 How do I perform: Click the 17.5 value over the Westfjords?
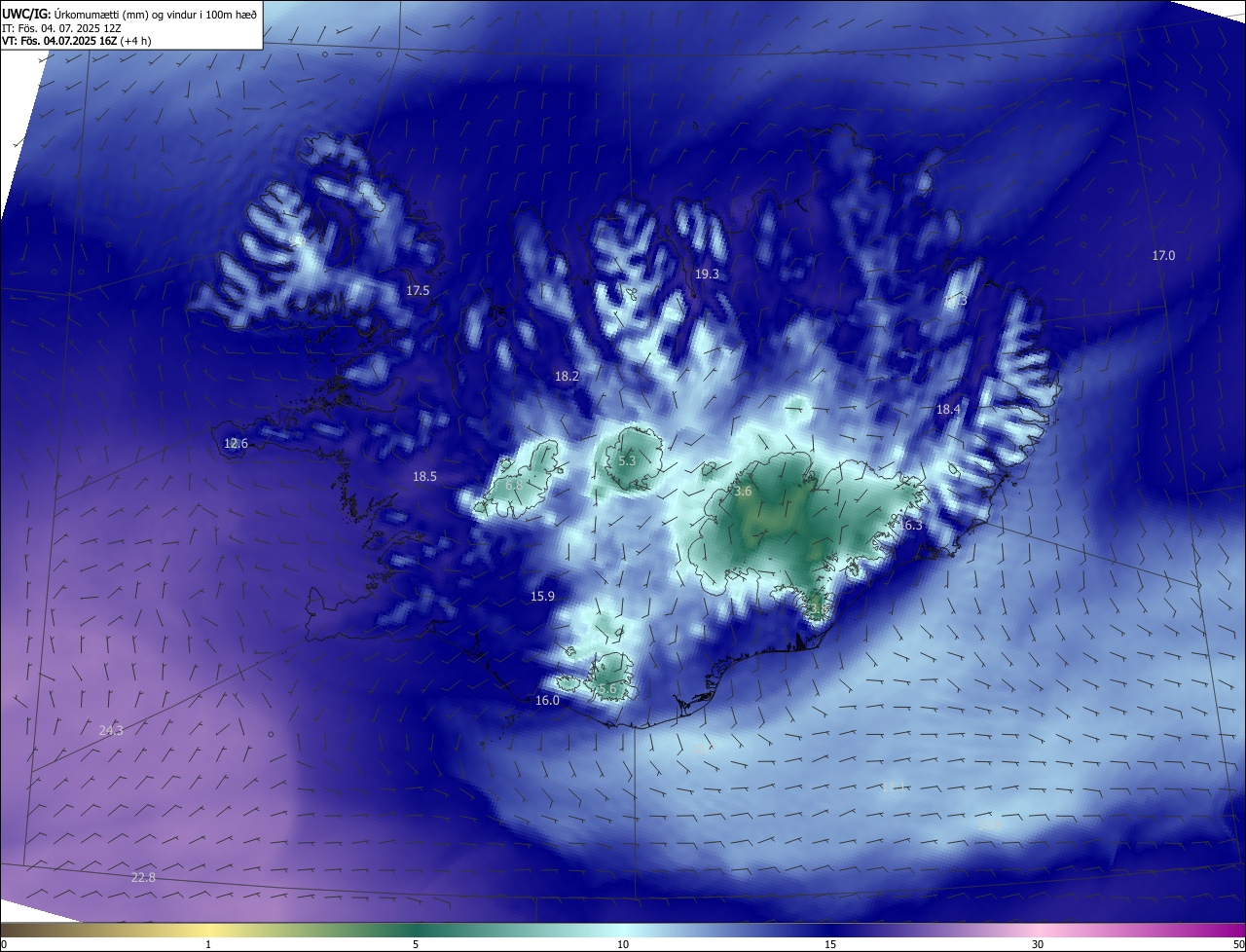(418, 290)
